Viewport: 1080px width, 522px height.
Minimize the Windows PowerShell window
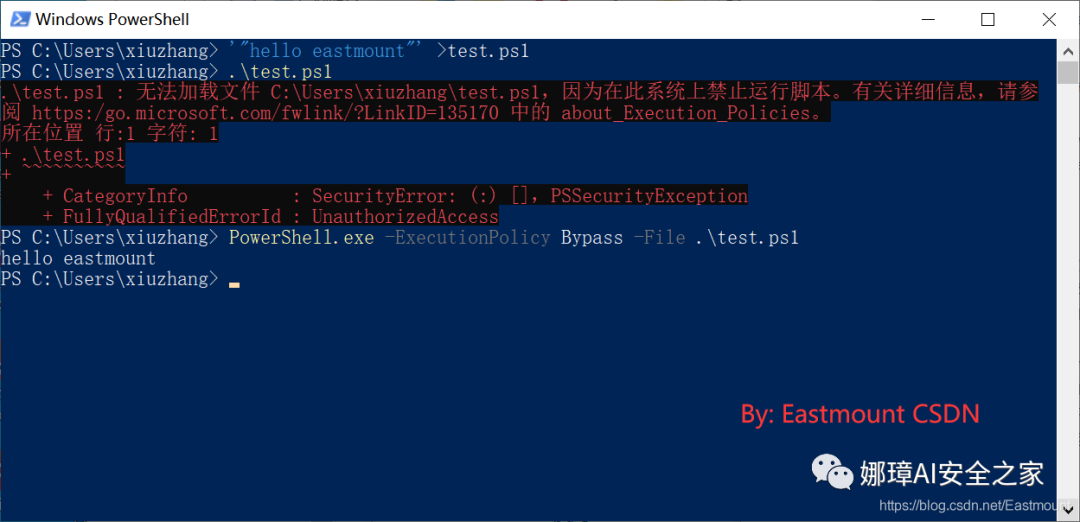tap(925, 19)
